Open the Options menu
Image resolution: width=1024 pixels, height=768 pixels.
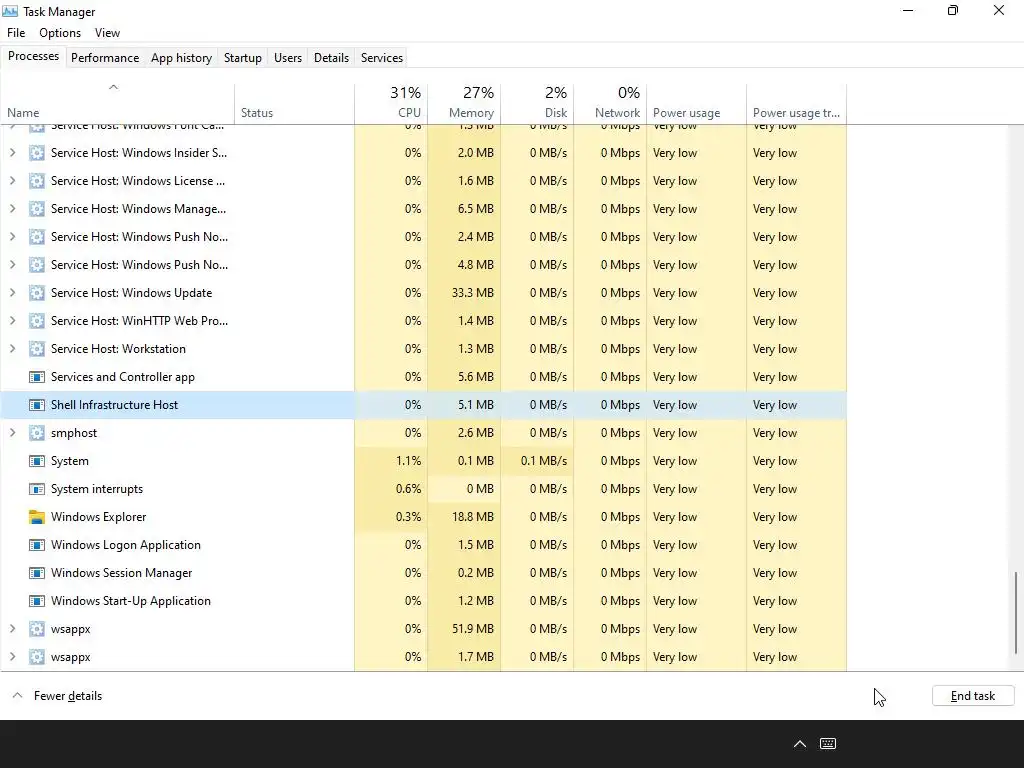click(x=60, y=33)
